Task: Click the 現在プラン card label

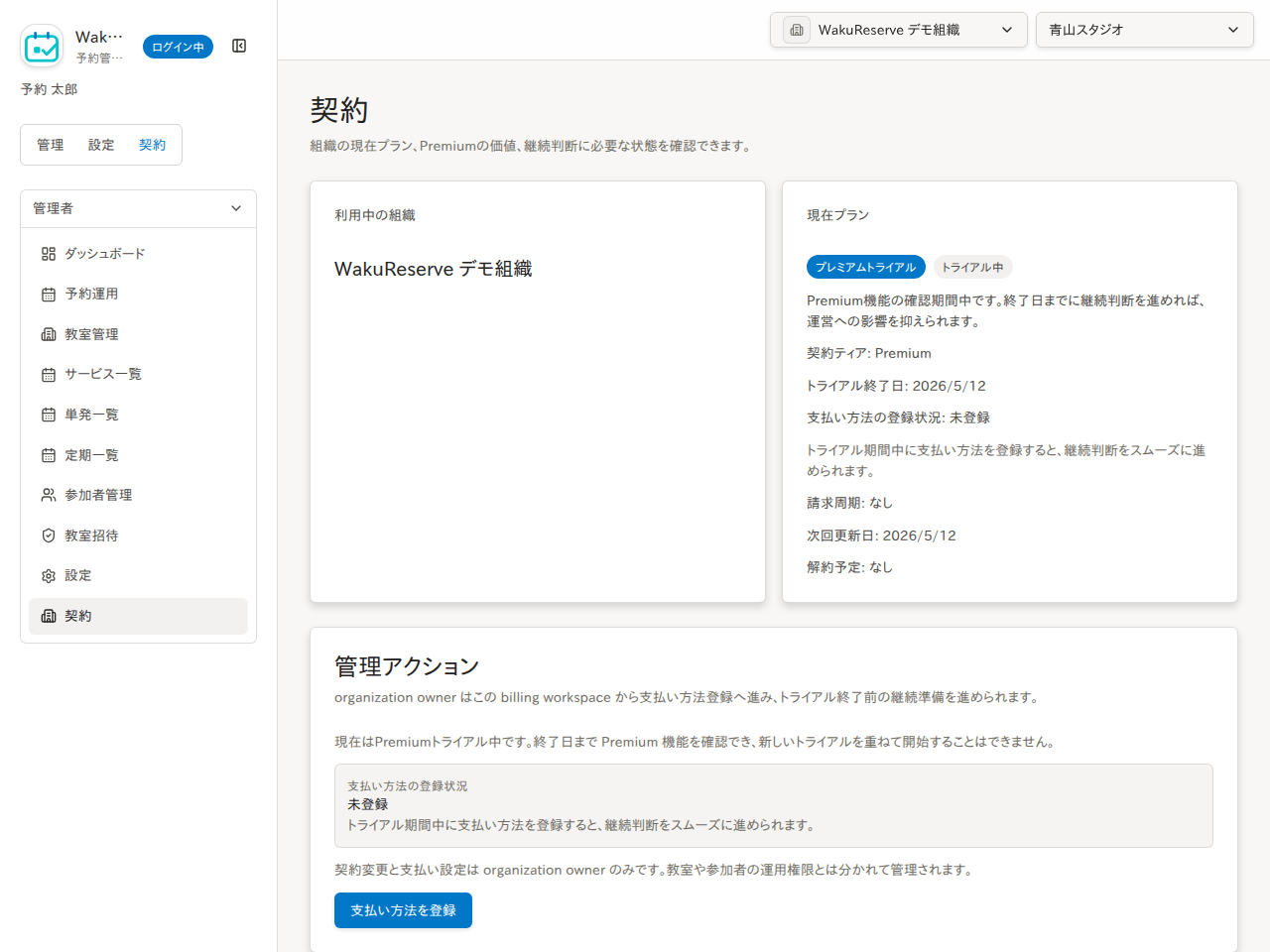Action: point(838,215)
